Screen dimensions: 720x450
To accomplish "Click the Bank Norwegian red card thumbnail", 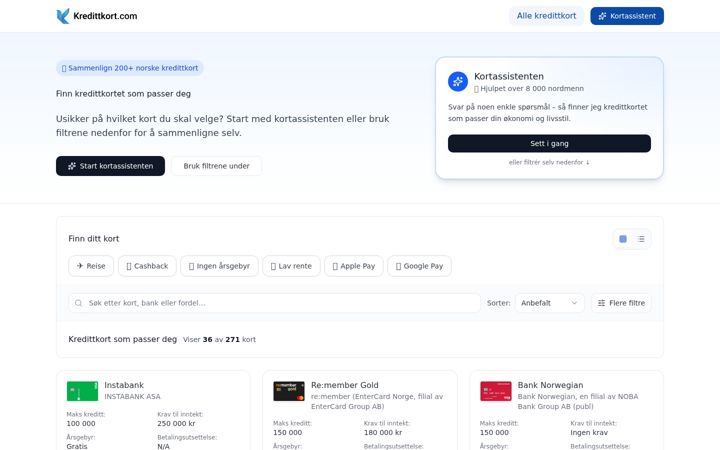I will pos(495,391).
